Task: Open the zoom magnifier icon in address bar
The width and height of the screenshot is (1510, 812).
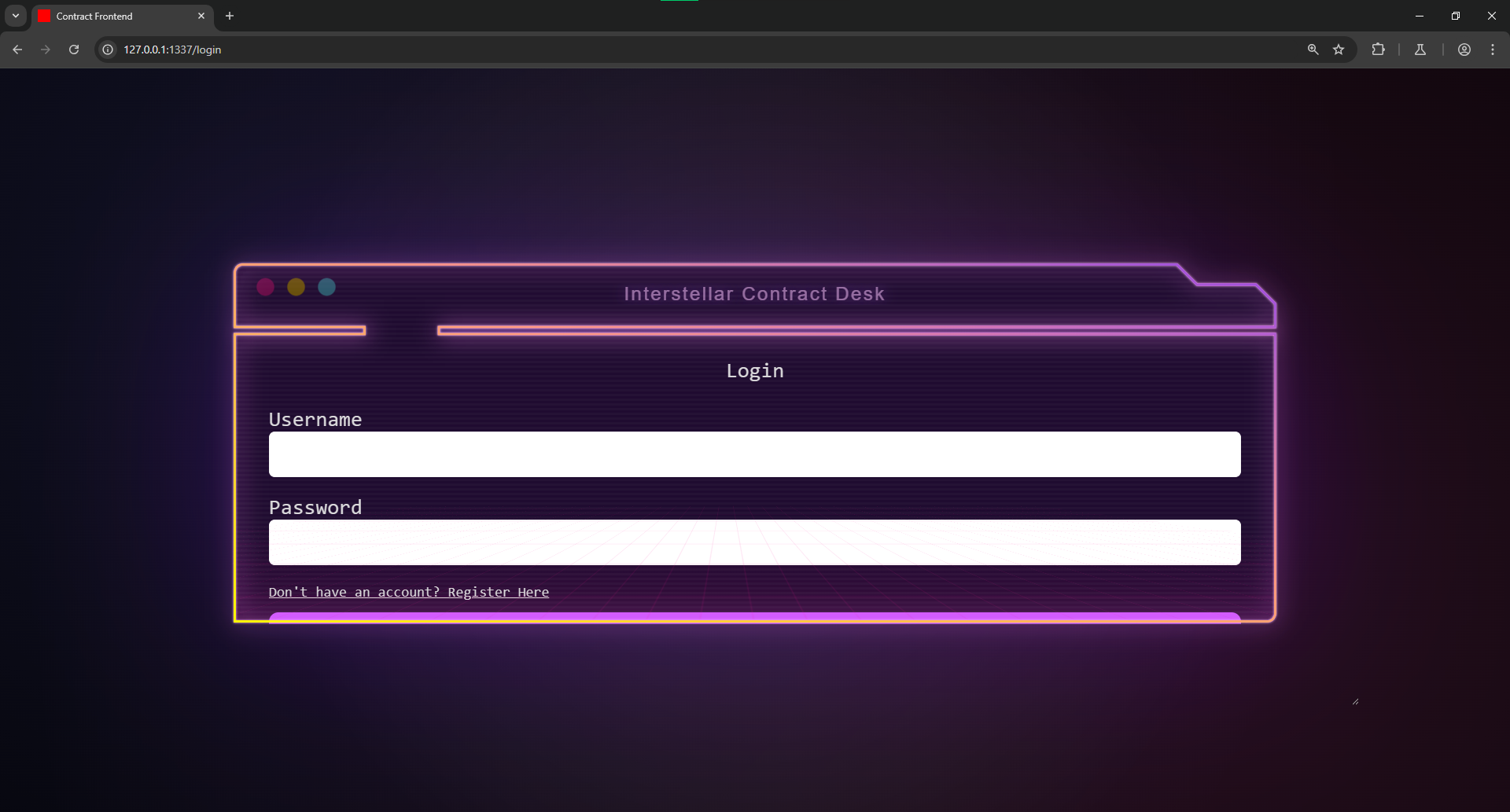Action: click(x=1313, y=50)
